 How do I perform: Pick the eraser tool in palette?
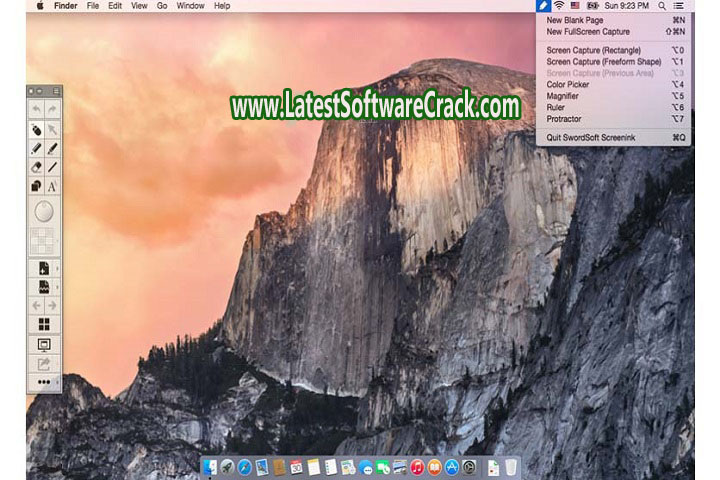(36, 167)
